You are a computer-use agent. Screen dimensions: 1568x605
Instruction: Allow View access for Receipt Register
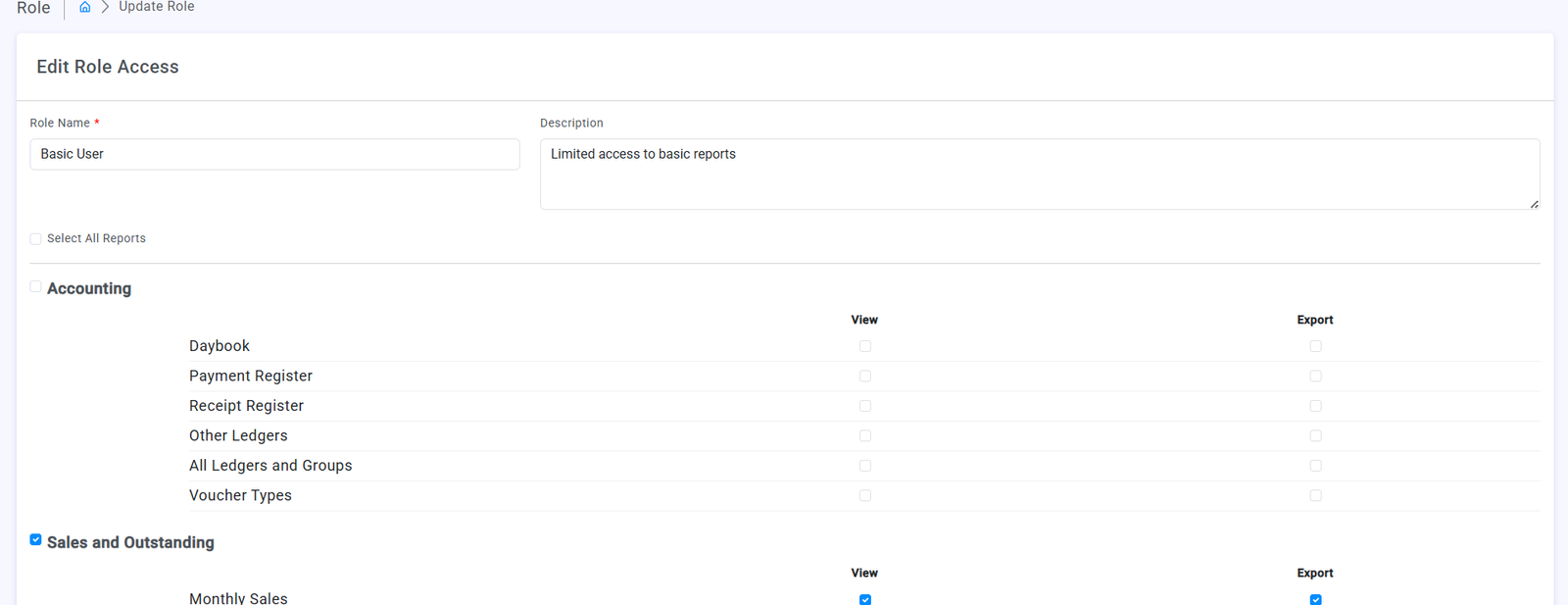tap(865, 406)
